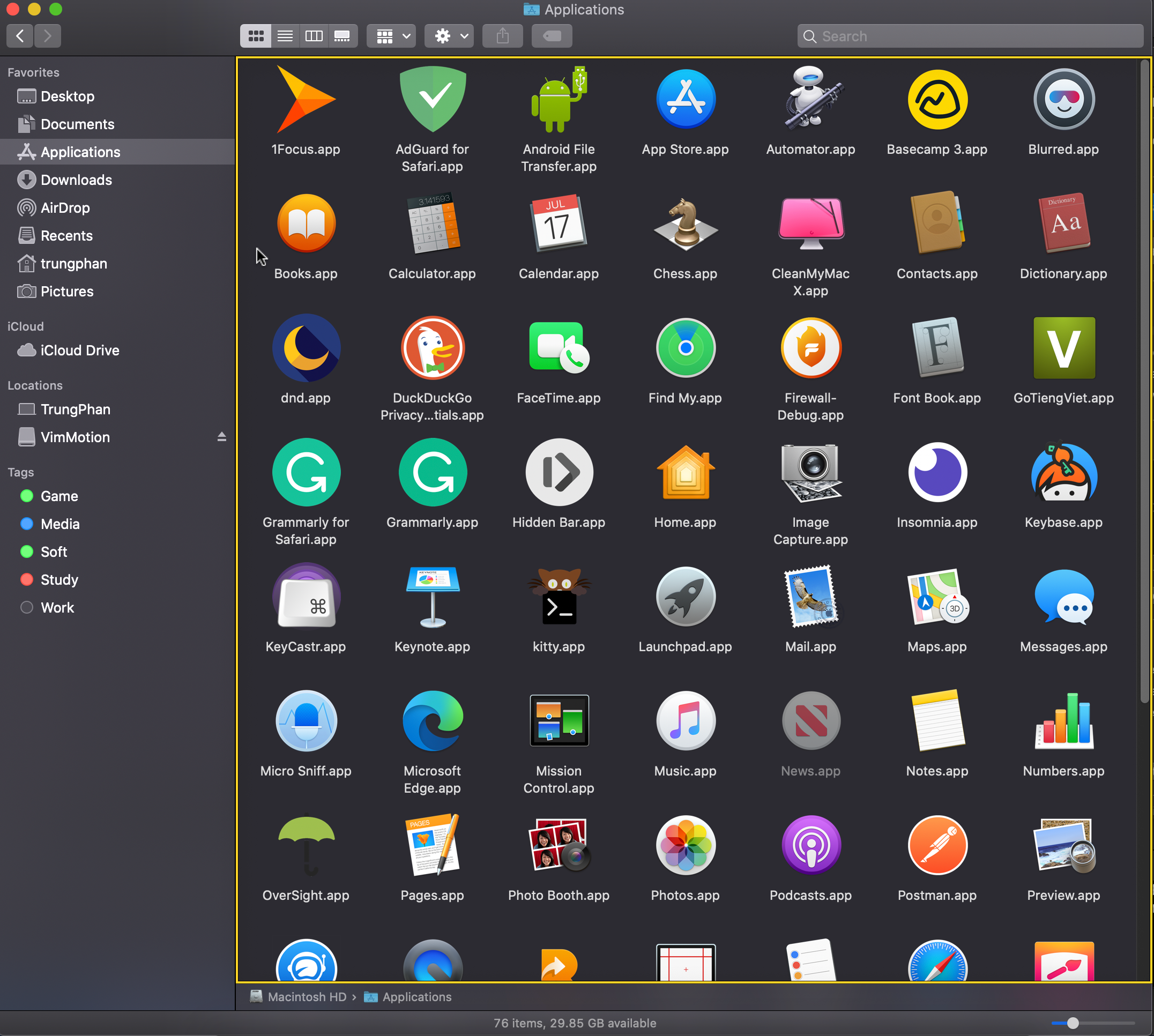Open the gear action menu dropdown
The width and height of the screenshot is (1154, 1036).
pyautogui.click(x=450, y=36)
